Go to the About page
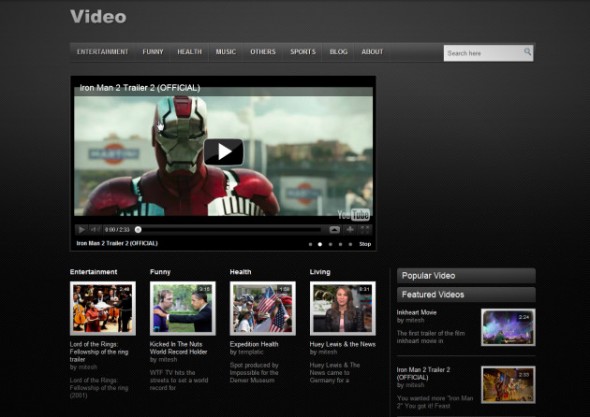The image size is (590, 417). pyautogui.click(x=372, y=52)
